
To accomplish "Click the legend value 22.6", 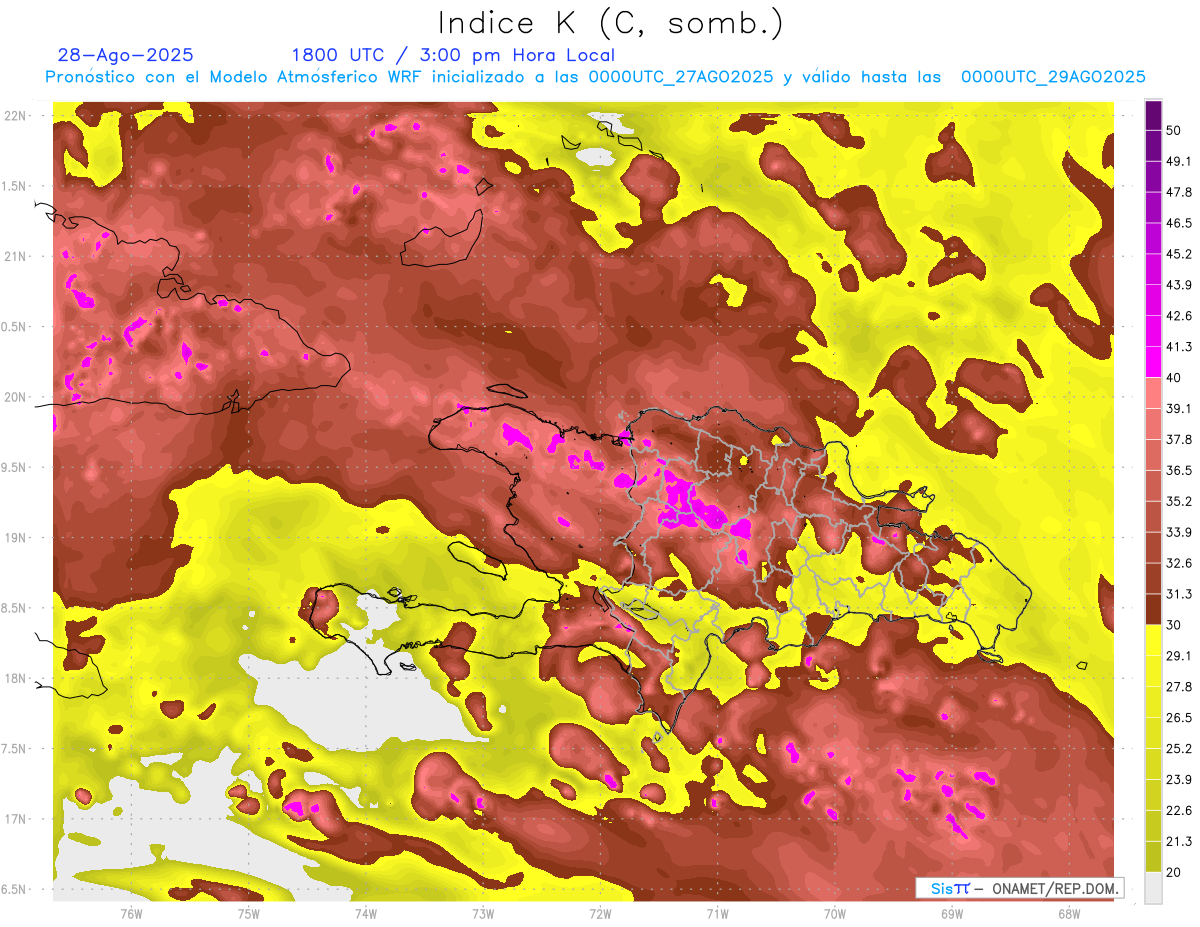I will pos(1178,810).
